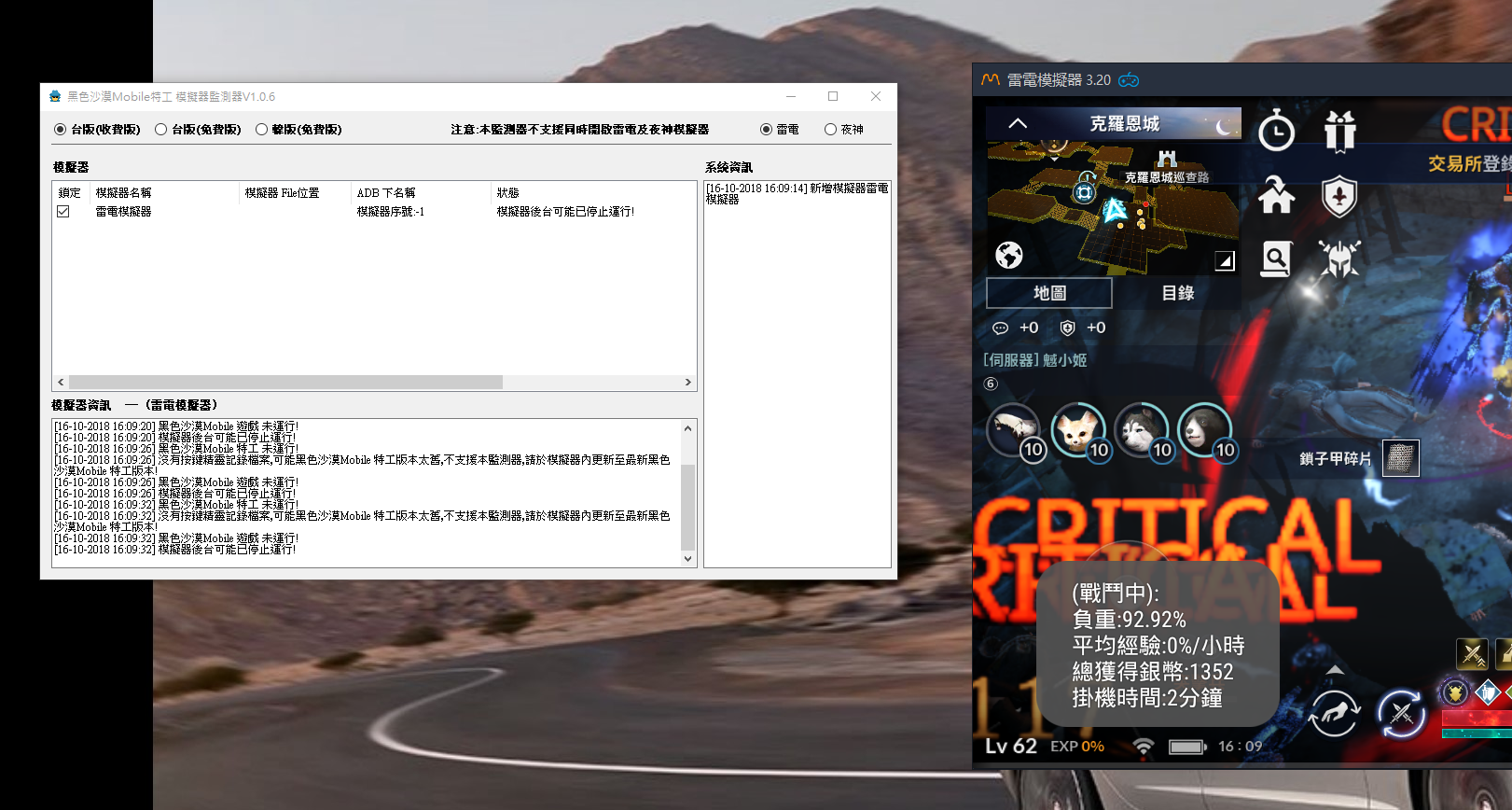
Task: Click the log panel vertical scrollbar thumb
Action: point(688,507)
